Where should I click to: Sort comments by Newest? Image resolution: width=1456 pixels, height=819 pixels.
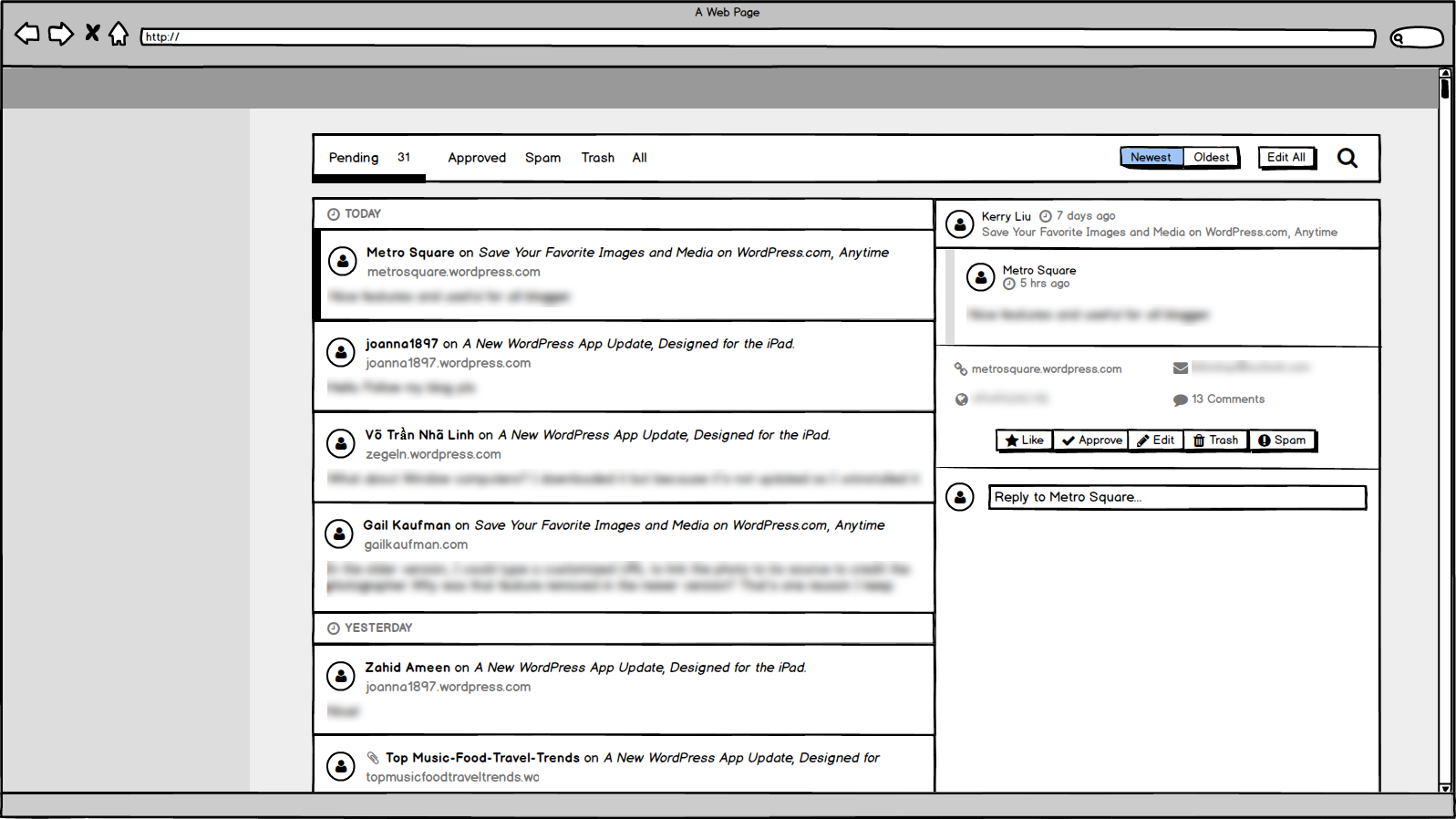[x=1151, y=157]
